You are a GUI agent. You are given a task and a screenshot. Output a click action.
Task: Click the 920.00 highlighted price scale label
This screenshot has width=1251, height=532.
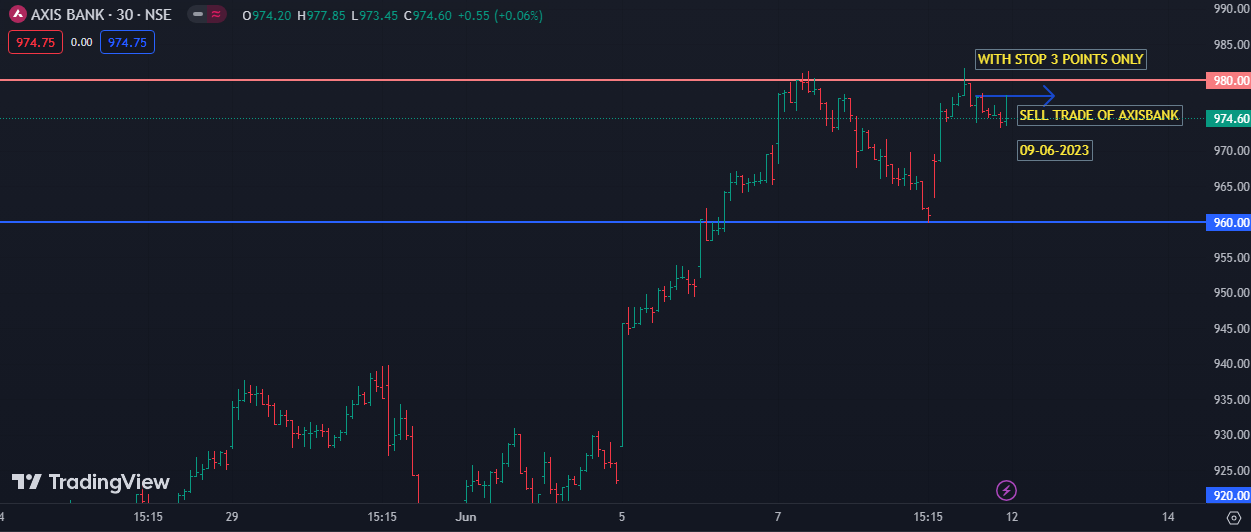(x=1228, y=495)
